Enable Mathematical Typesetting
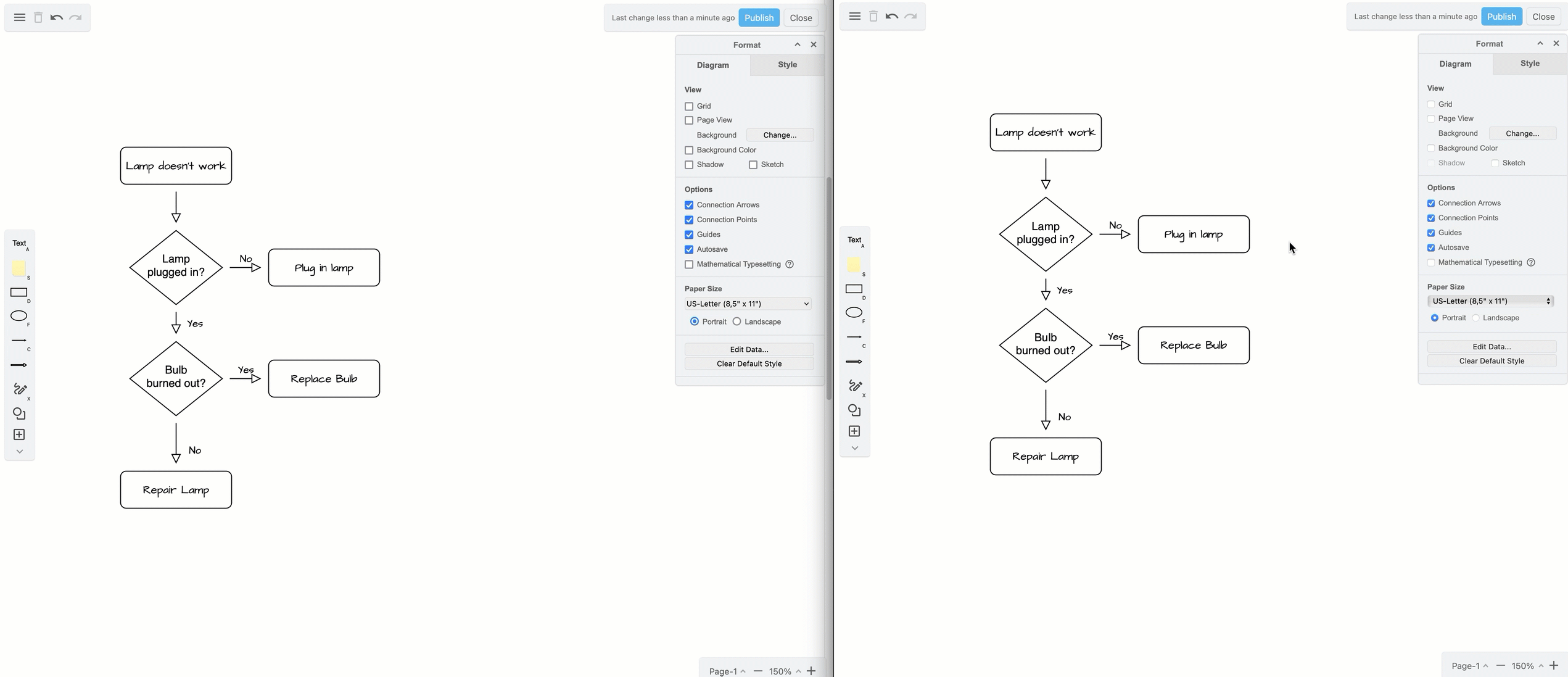This screenshot has height=677, width=1568. pyautogui.click(x=689, y=264)
